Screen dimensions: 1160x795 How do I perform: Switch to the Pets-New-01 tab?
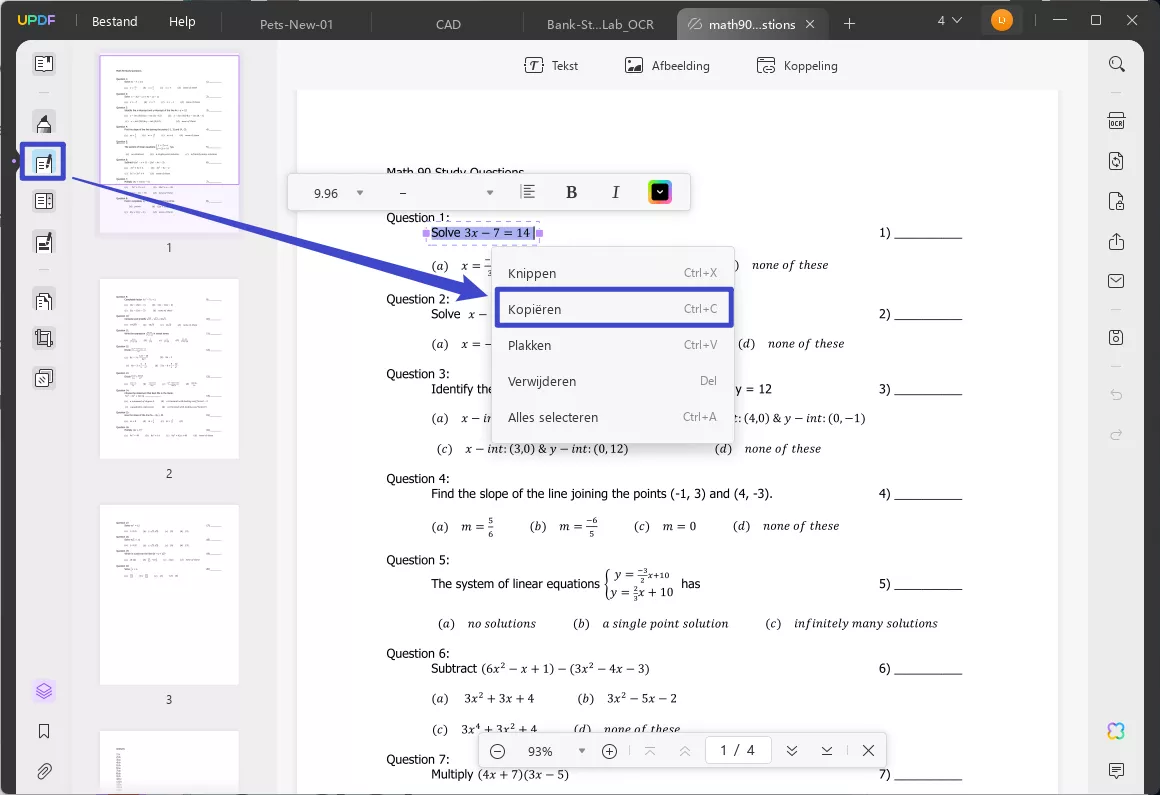pos(297,24)
